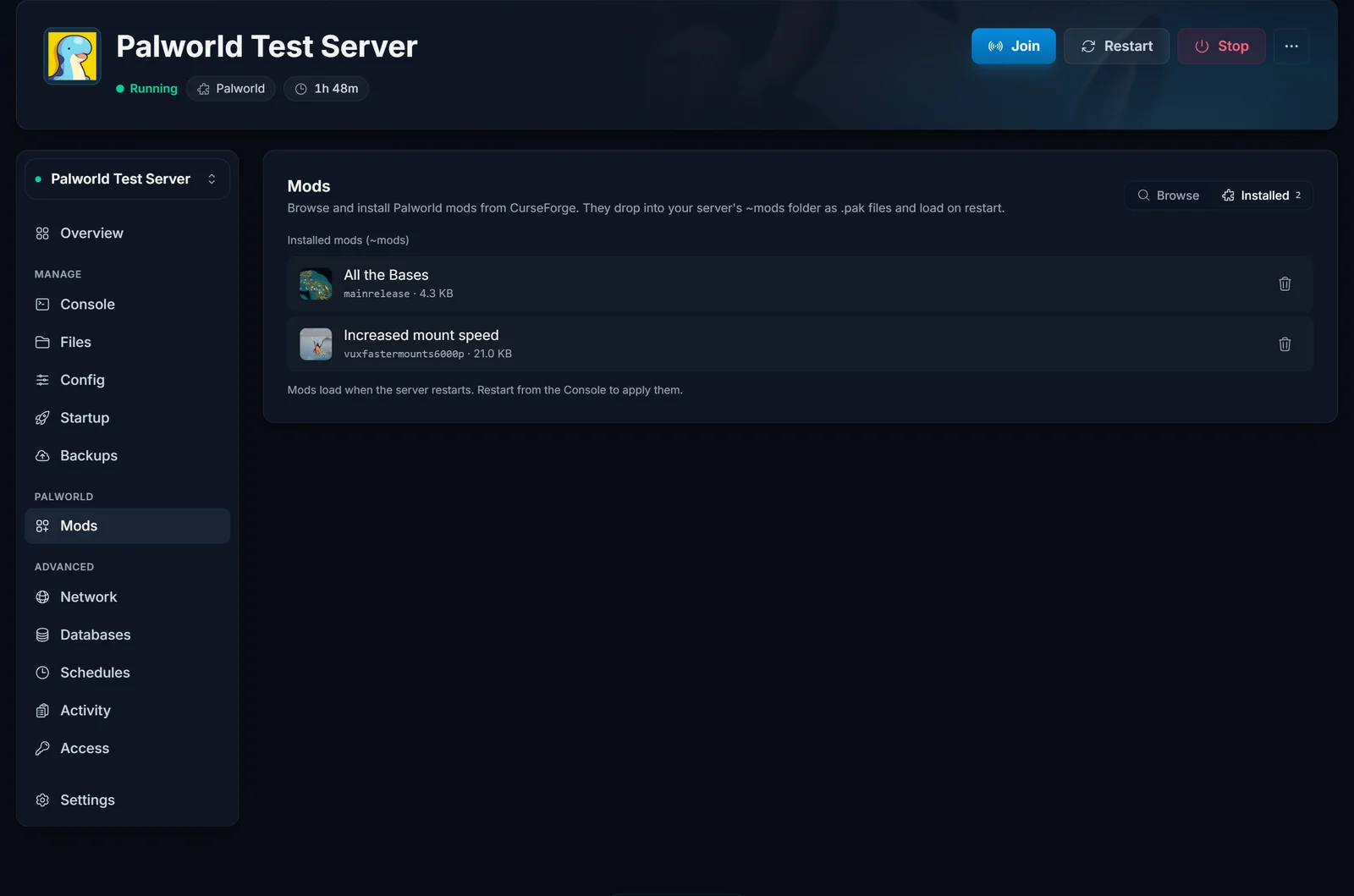Select the All the Bases mod name
This screenshot has width=1354, height=896.
click(x=386, y=275)
